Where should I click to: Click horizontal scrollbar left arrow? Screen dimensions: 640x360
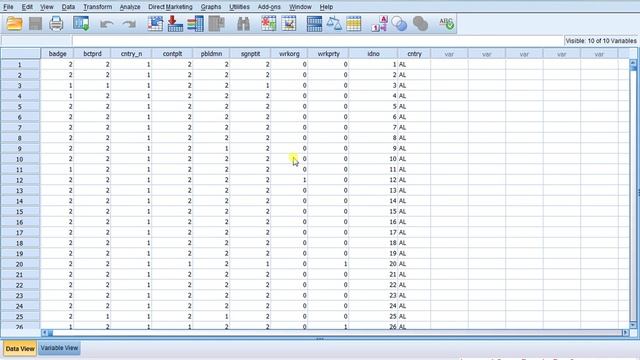(x=45, y=333)
